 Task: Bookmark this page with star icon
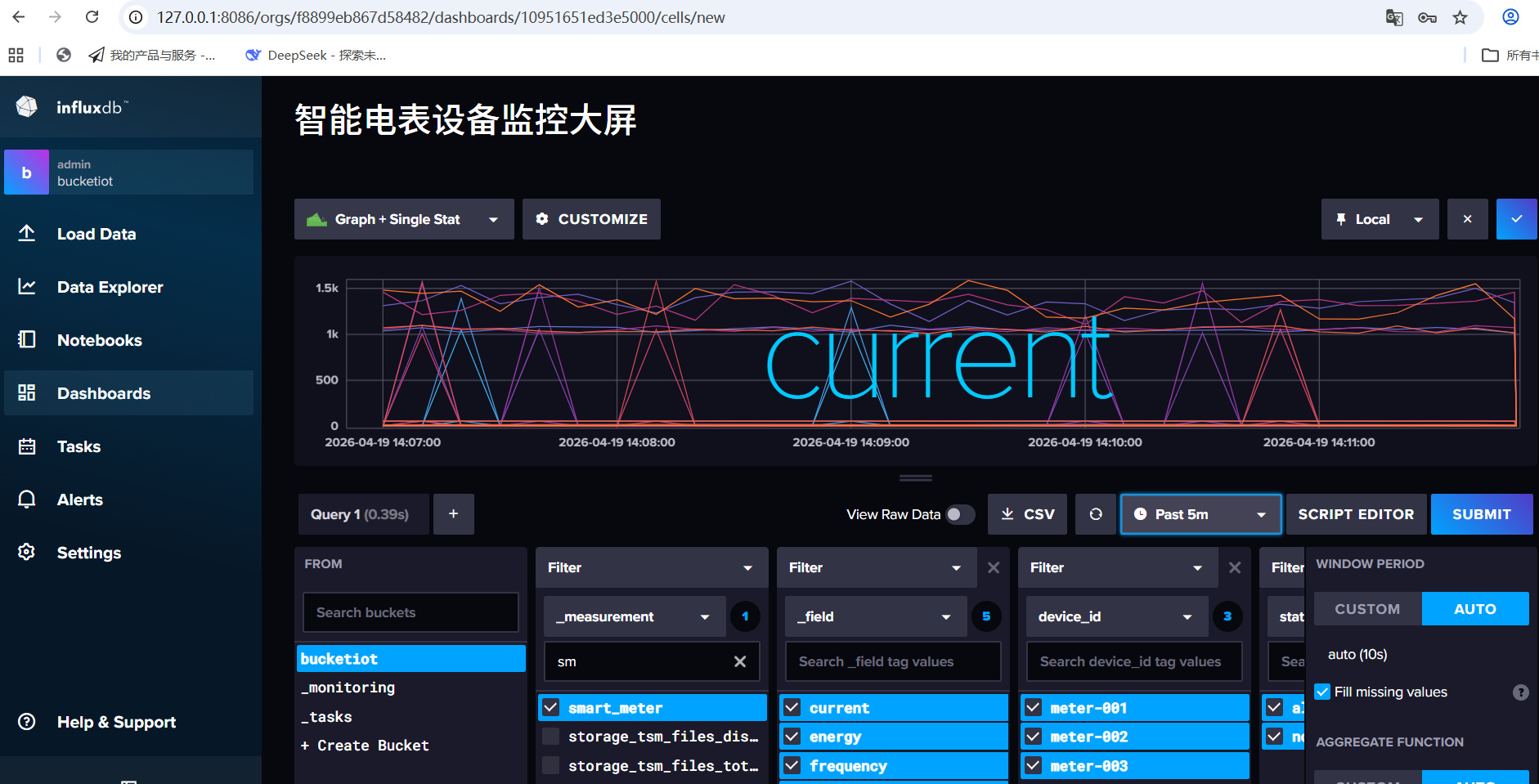(1460, 17)
